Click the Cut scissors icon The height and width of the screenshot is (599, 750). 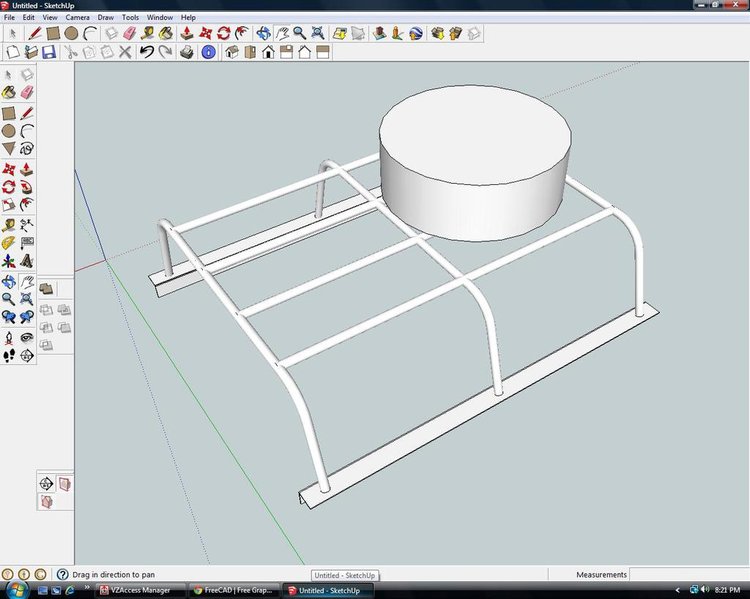[71, 52]
